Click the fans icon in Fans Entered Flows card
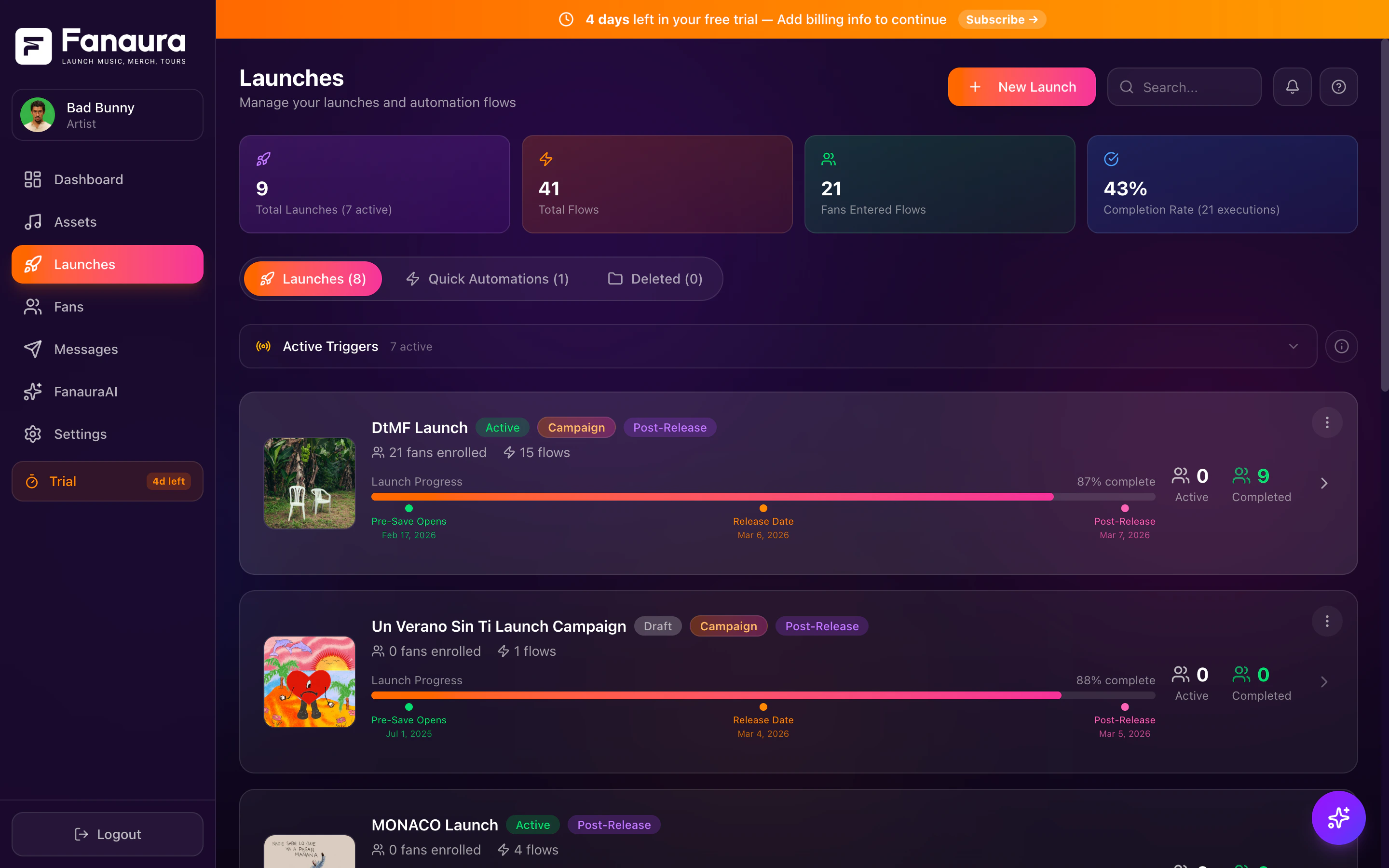Screen dimensions: 1389x868 tap(828, 159)
